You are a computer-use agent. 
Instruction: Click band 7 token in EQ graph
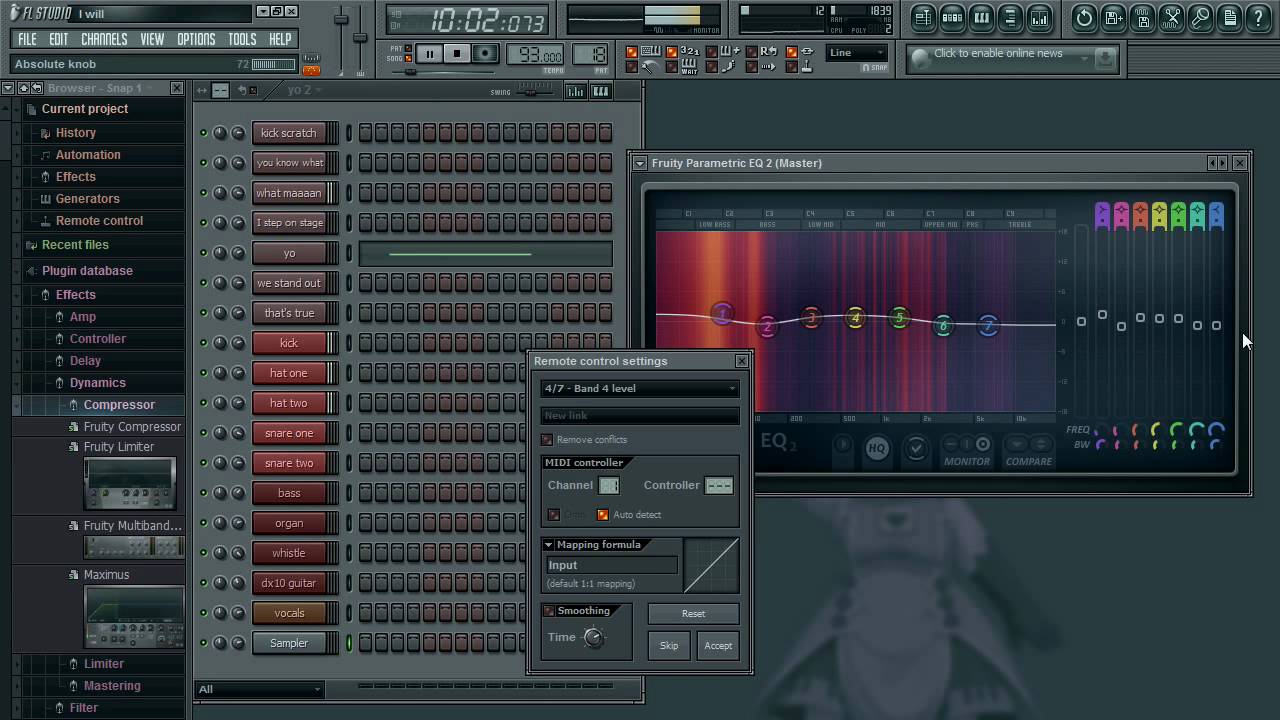coord(988,326)
